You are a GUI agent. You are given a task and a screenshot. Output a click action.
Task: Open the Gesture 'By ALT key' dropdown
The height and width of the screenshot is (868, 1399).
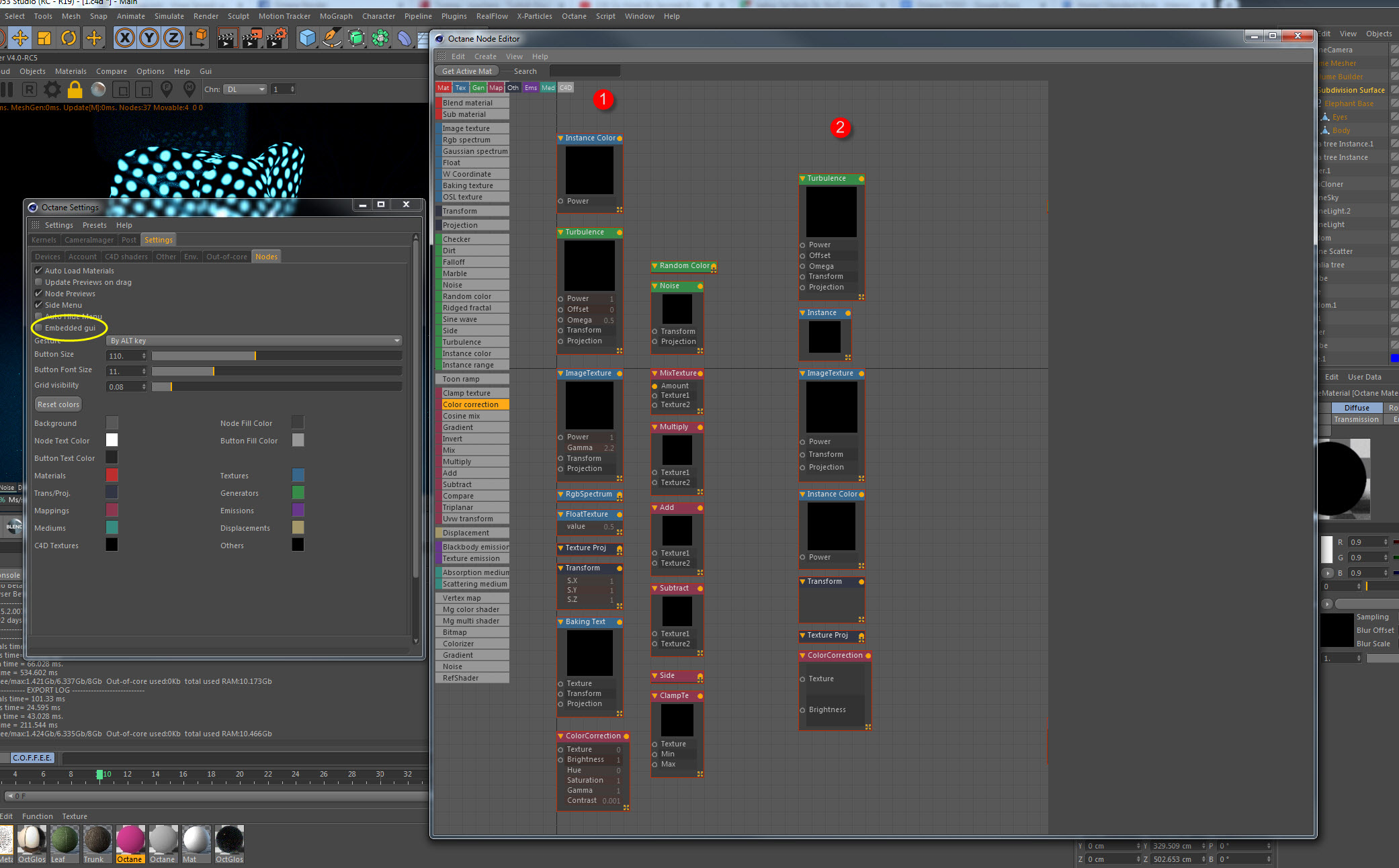pos(254,341)
